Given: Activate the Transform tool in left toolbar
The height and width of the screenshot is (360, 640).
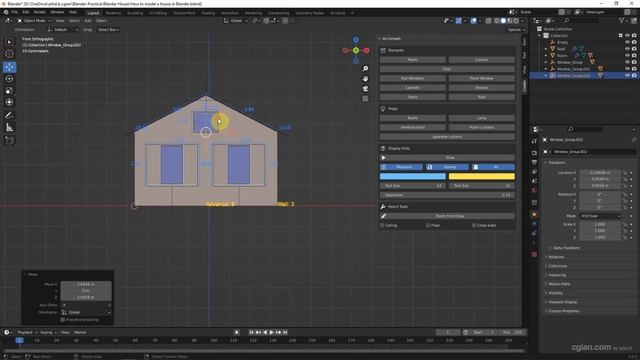Looking at the screenshot, I should pos(9,102).
